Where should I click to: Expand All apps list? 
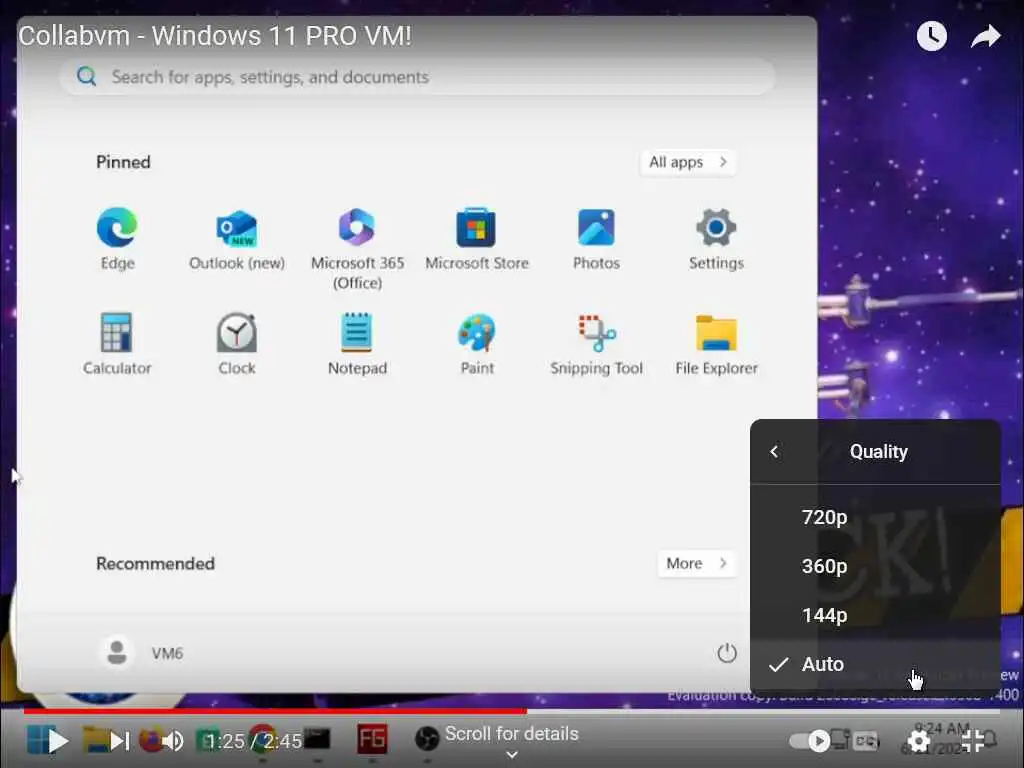click(x=688, y=162)
